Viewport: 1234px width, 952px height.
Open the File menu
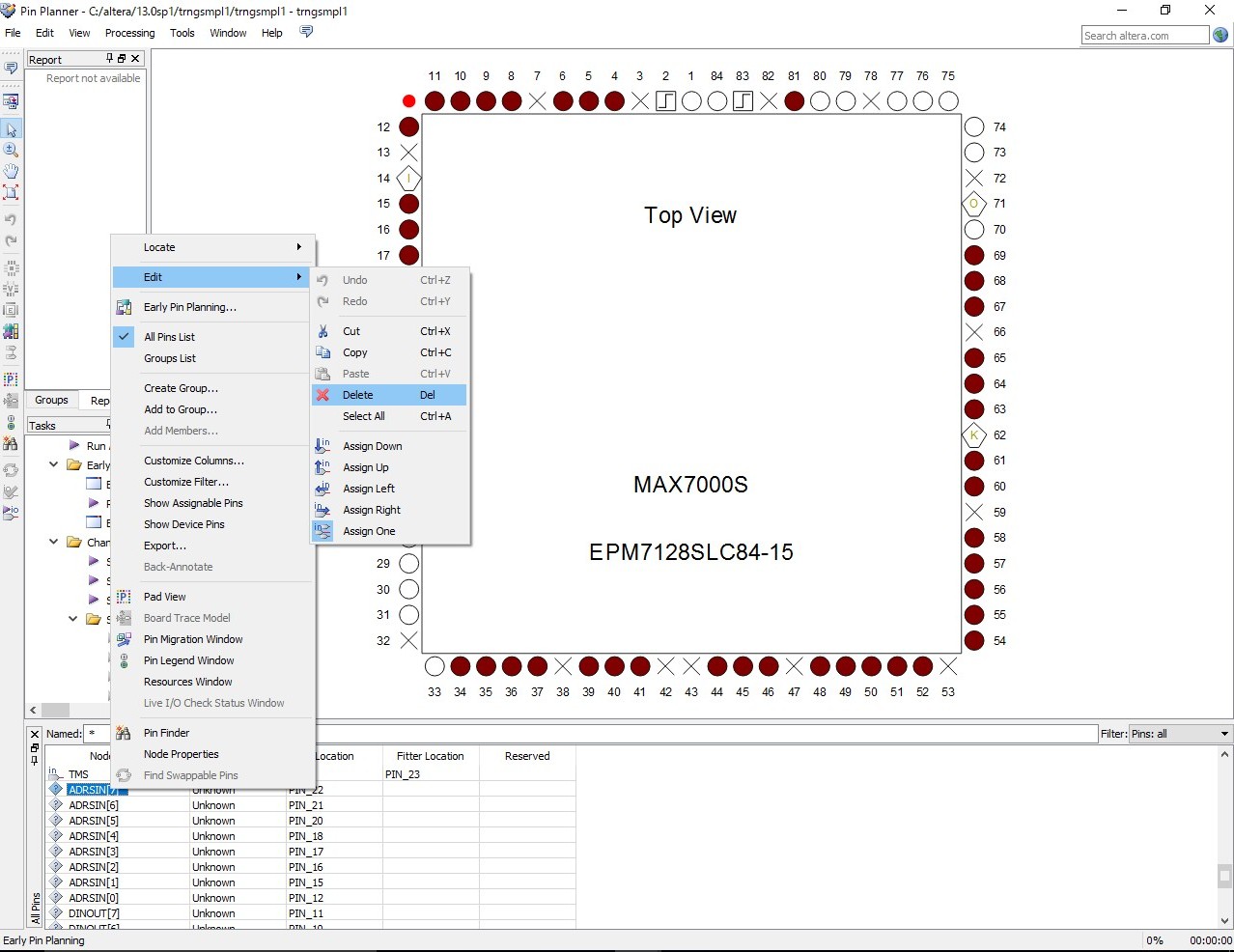13,33
